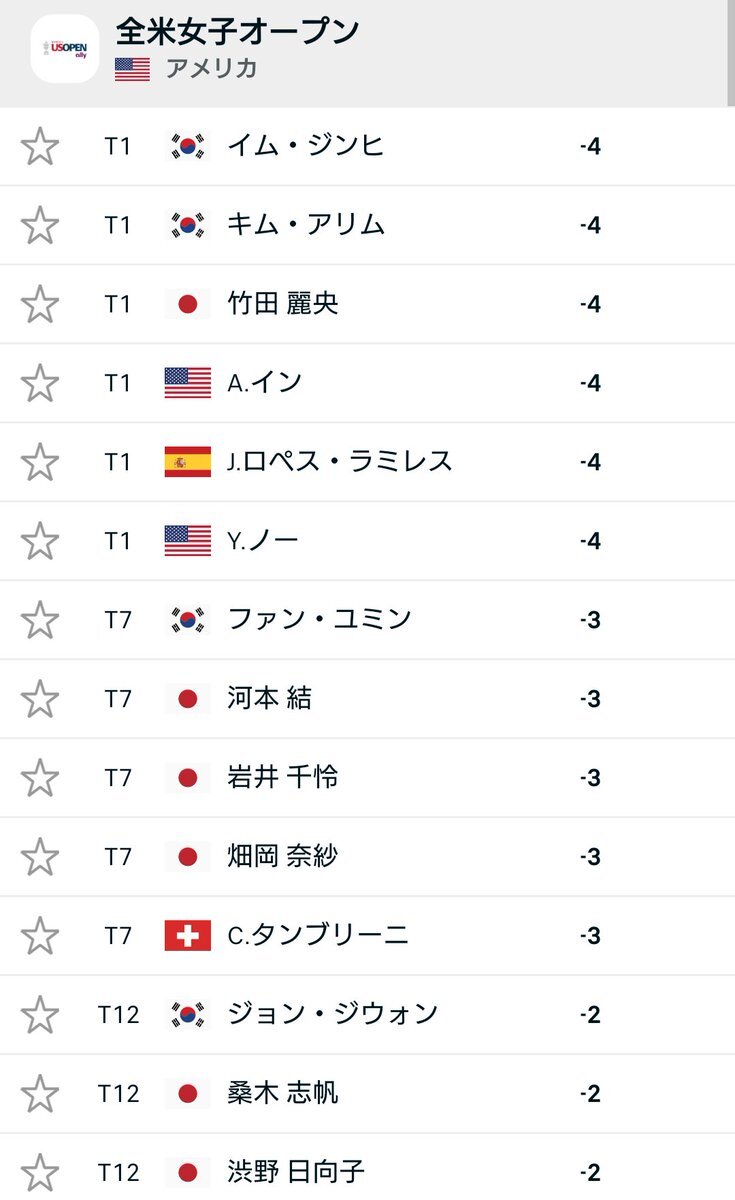Click Switzerland flag beside C.タンブリーニ
The width and height of the screenshot is (735, 1200).
[188, 936]
